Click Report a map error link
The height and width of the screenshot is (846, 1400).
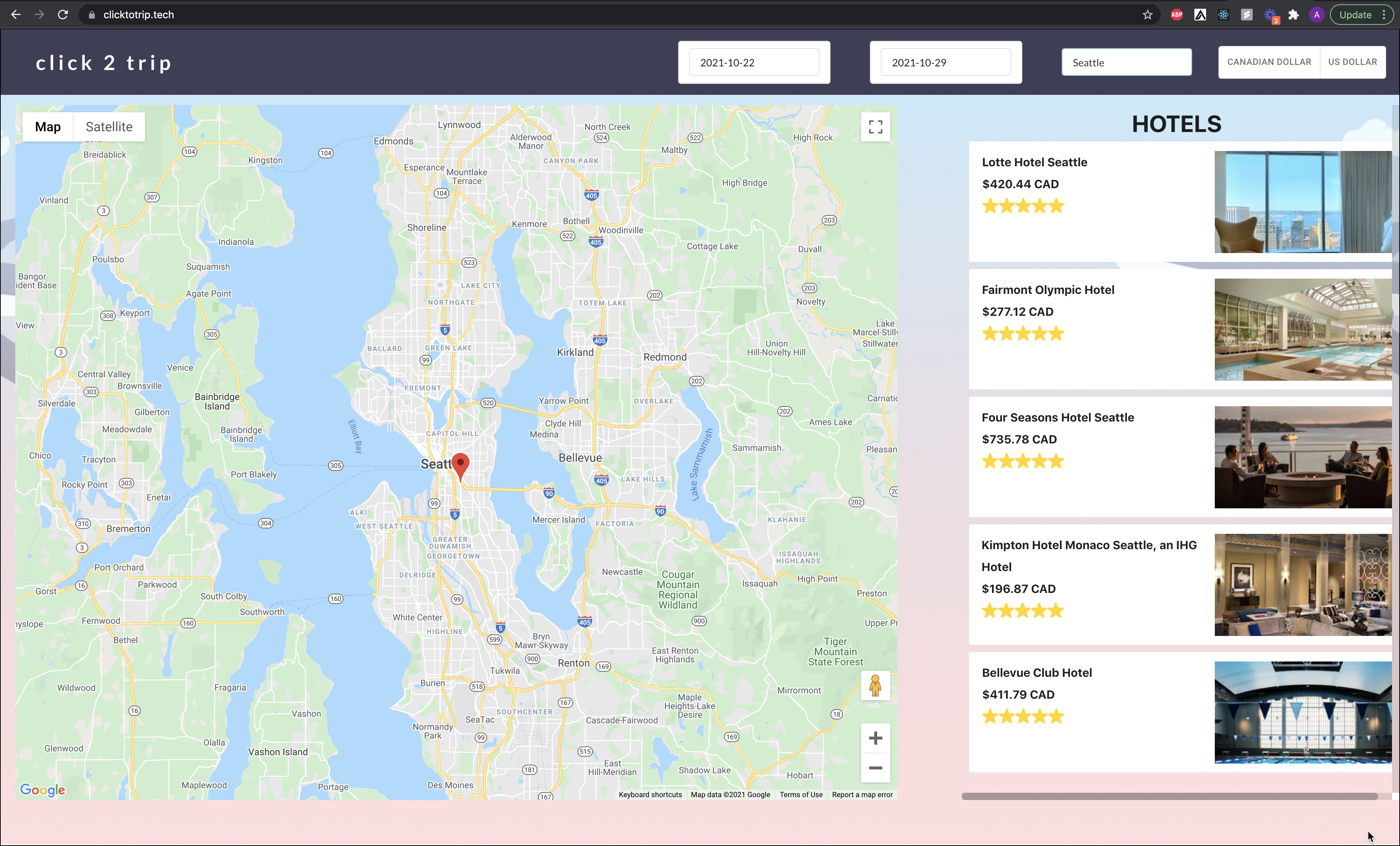click(x=862, y=794)
